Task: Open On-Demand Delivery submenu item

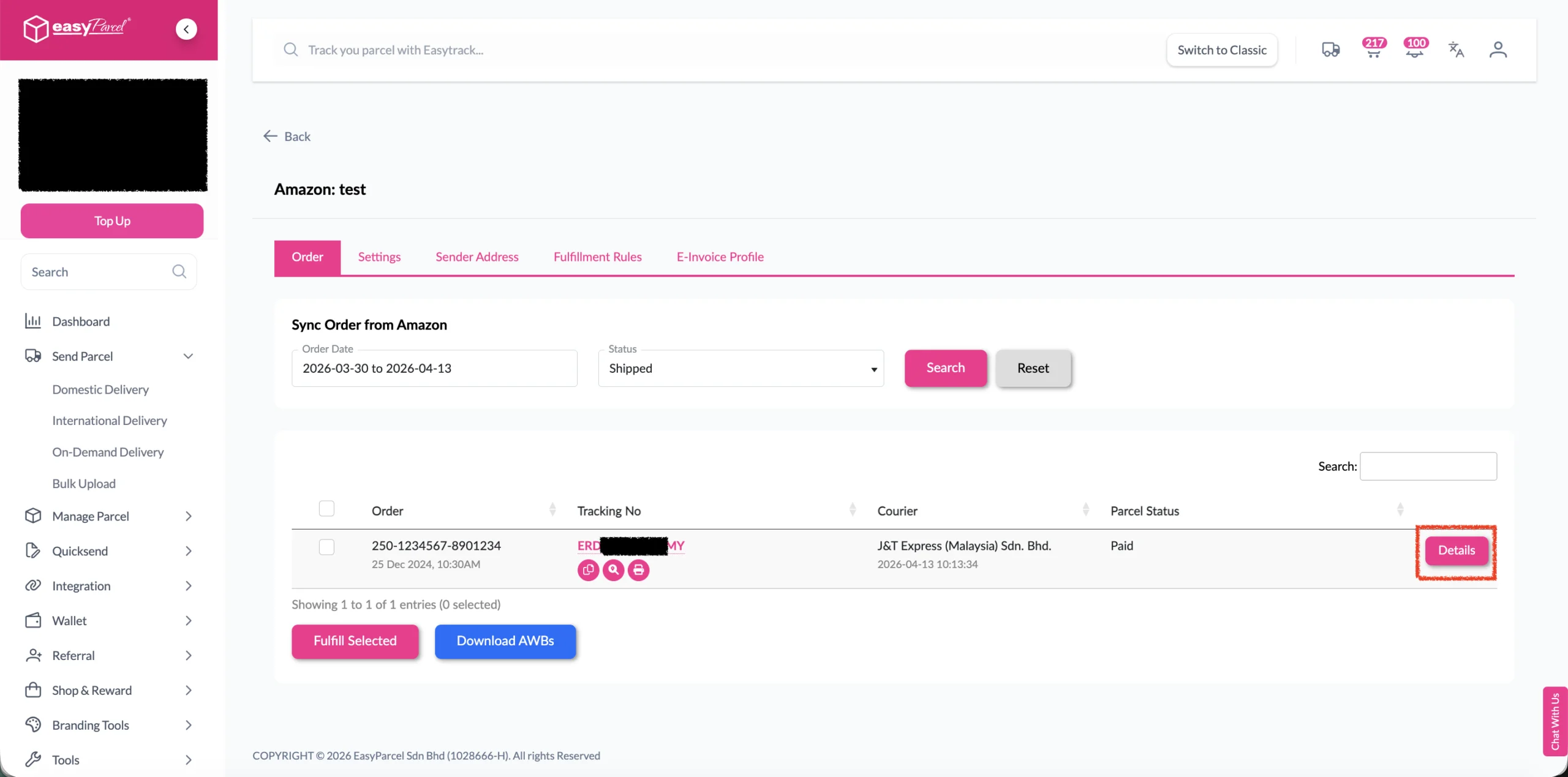Action: (108, 452)
